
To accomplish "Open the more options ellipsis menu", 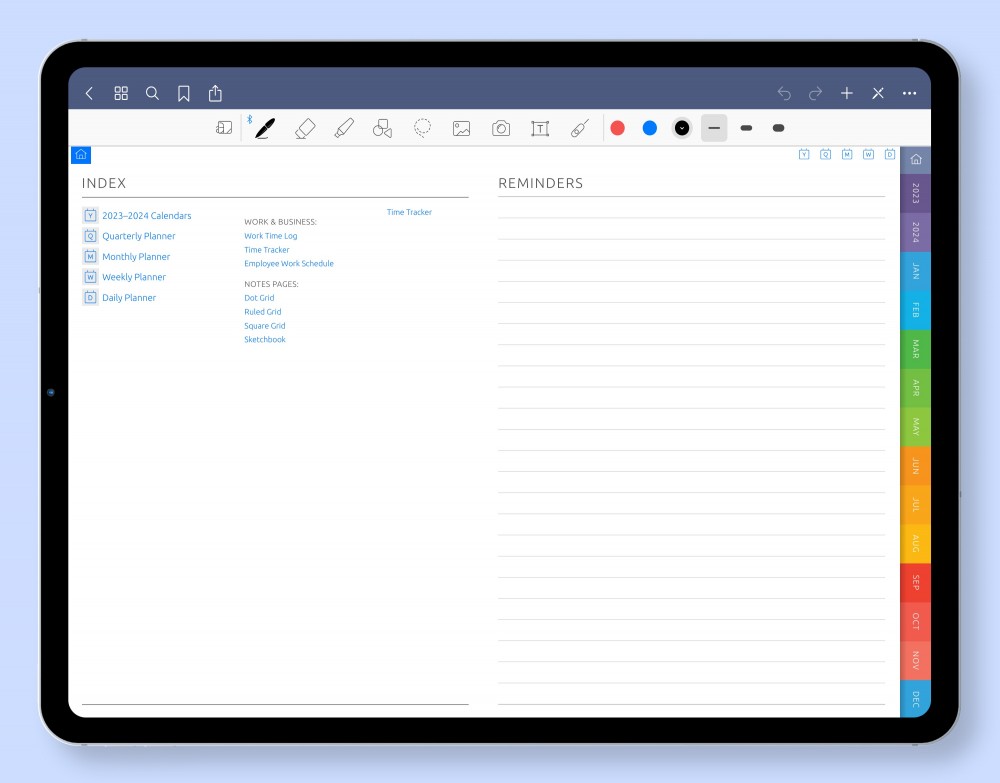I will pos(909,94).
